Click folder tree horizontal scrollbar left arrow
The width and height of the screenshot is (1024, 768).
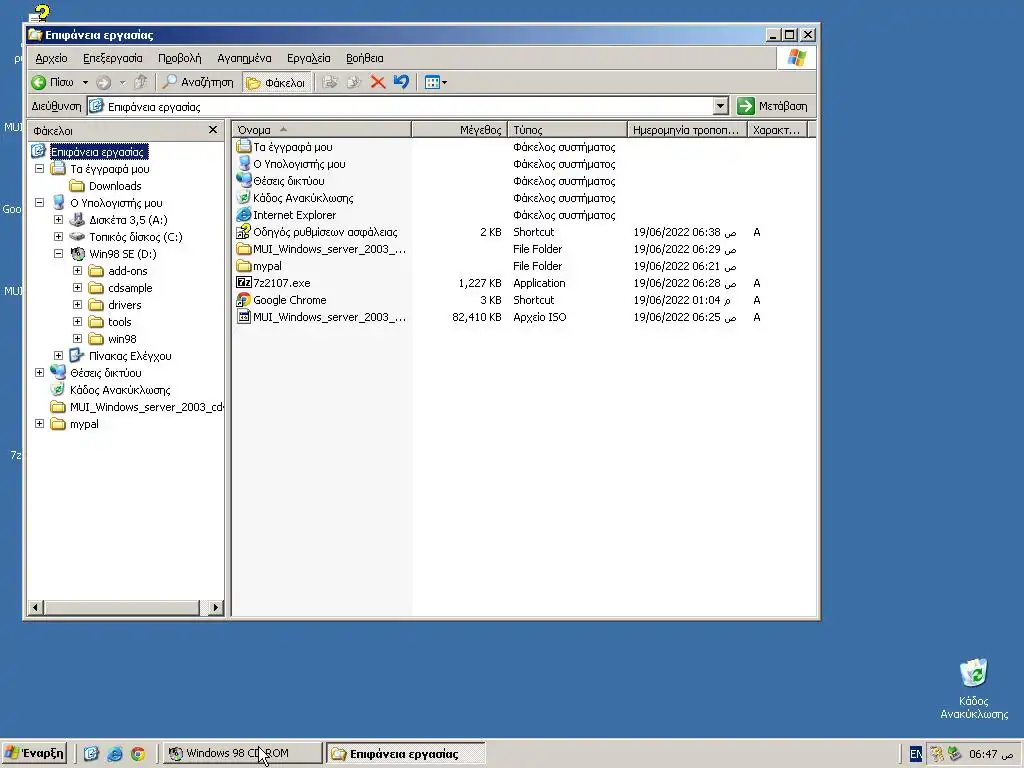[x=35, y=608]
